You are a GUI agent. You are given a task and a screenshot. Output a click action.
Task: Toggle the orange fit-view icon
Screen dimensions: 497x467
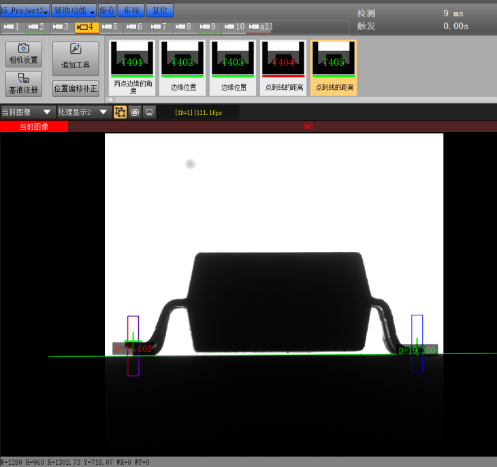pos(120,112)
